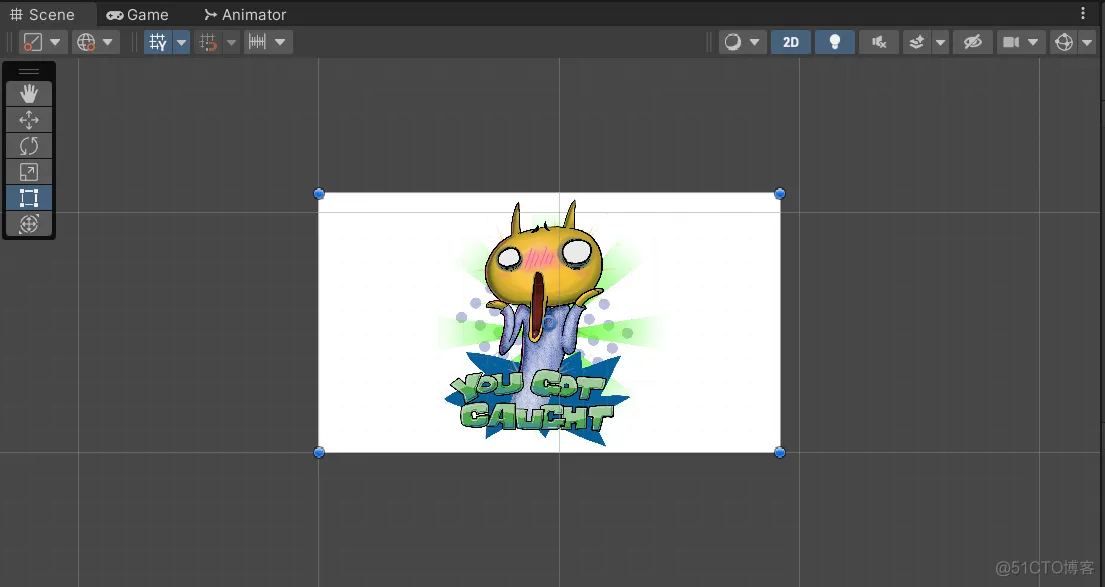Viewport: 1105px width, 587px height.
Task: Click the You Got Caught image
Action: click(x=549, y=323)
